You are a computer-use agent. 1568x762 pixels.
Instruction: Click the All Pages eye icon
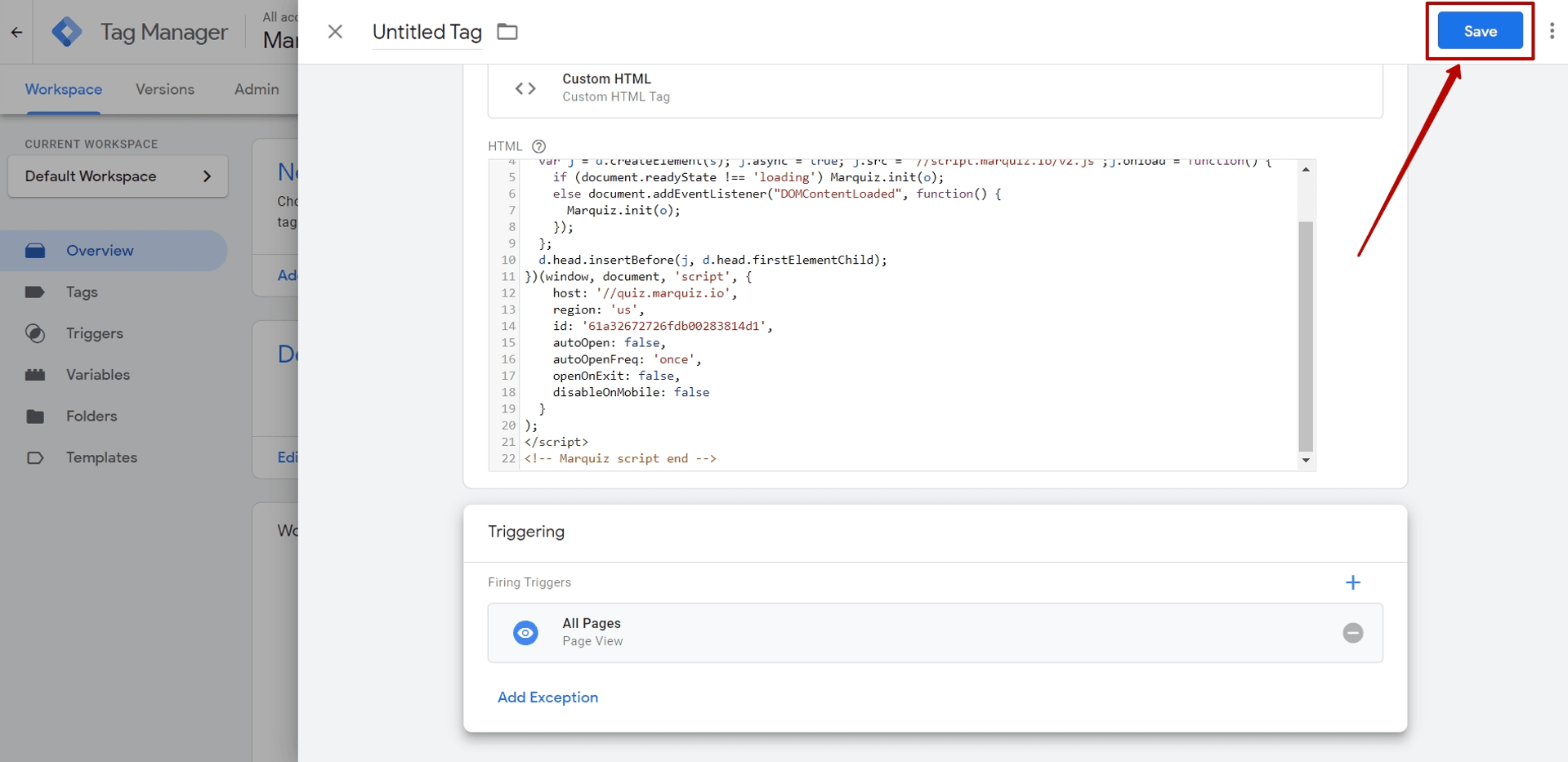(525, 633)
